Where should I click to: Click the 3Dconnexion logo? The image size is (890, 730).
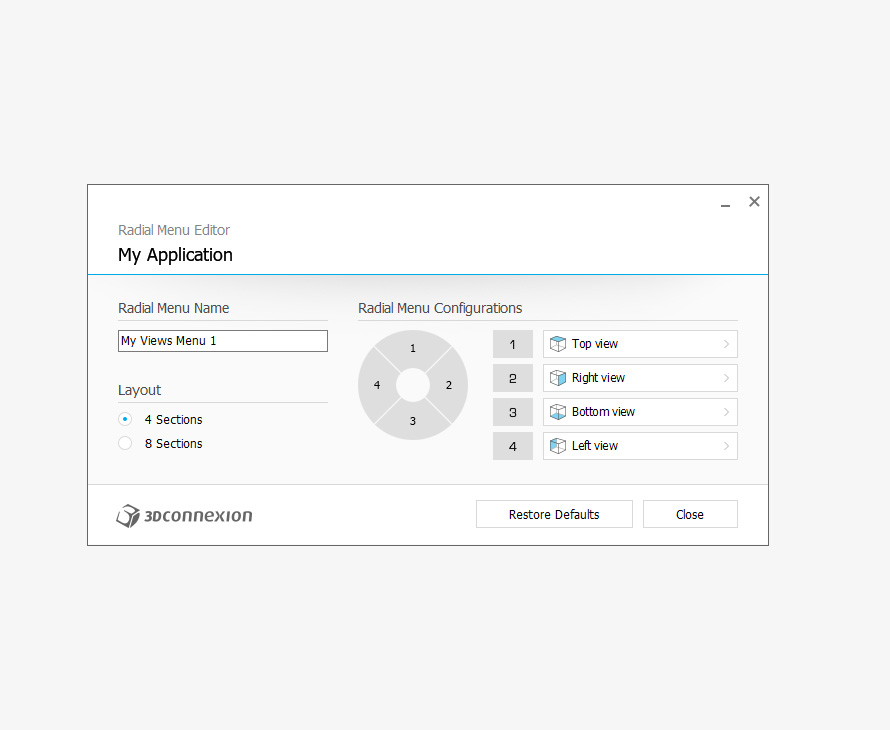184,516
